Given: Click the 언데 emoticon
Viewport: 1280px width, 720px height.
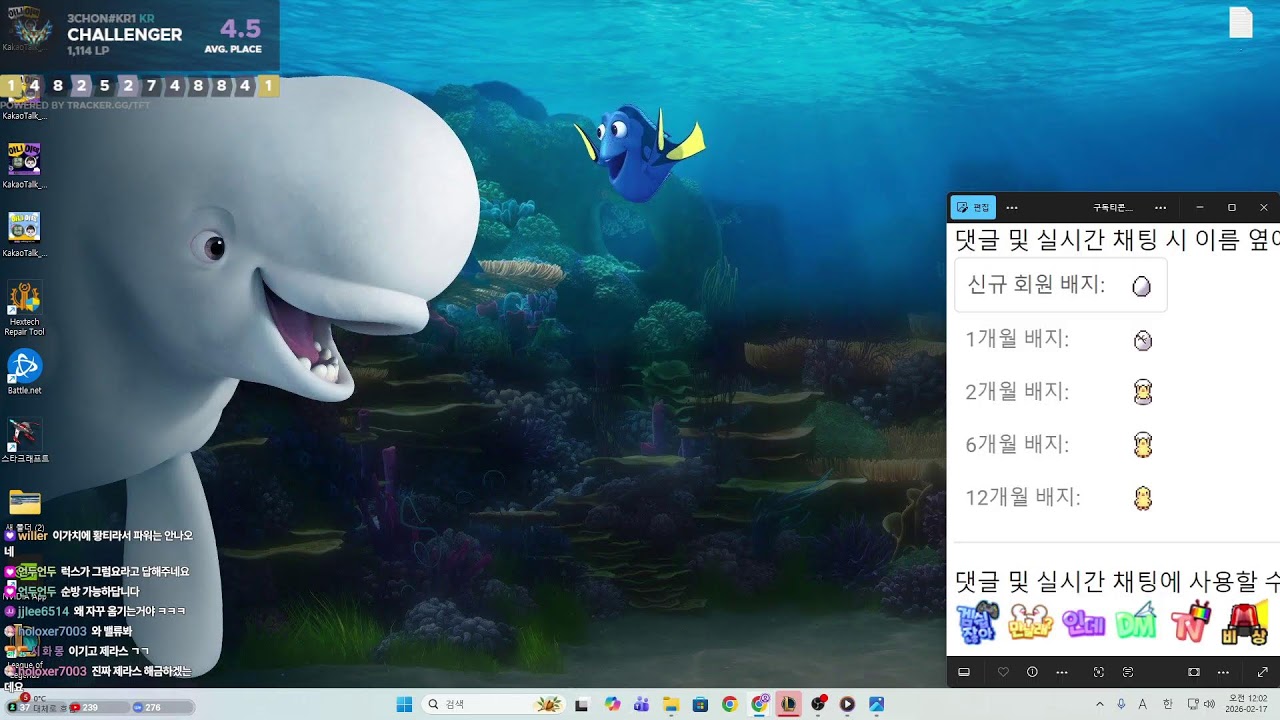Looking at the screenshot, I should (x=1084, y=623).
